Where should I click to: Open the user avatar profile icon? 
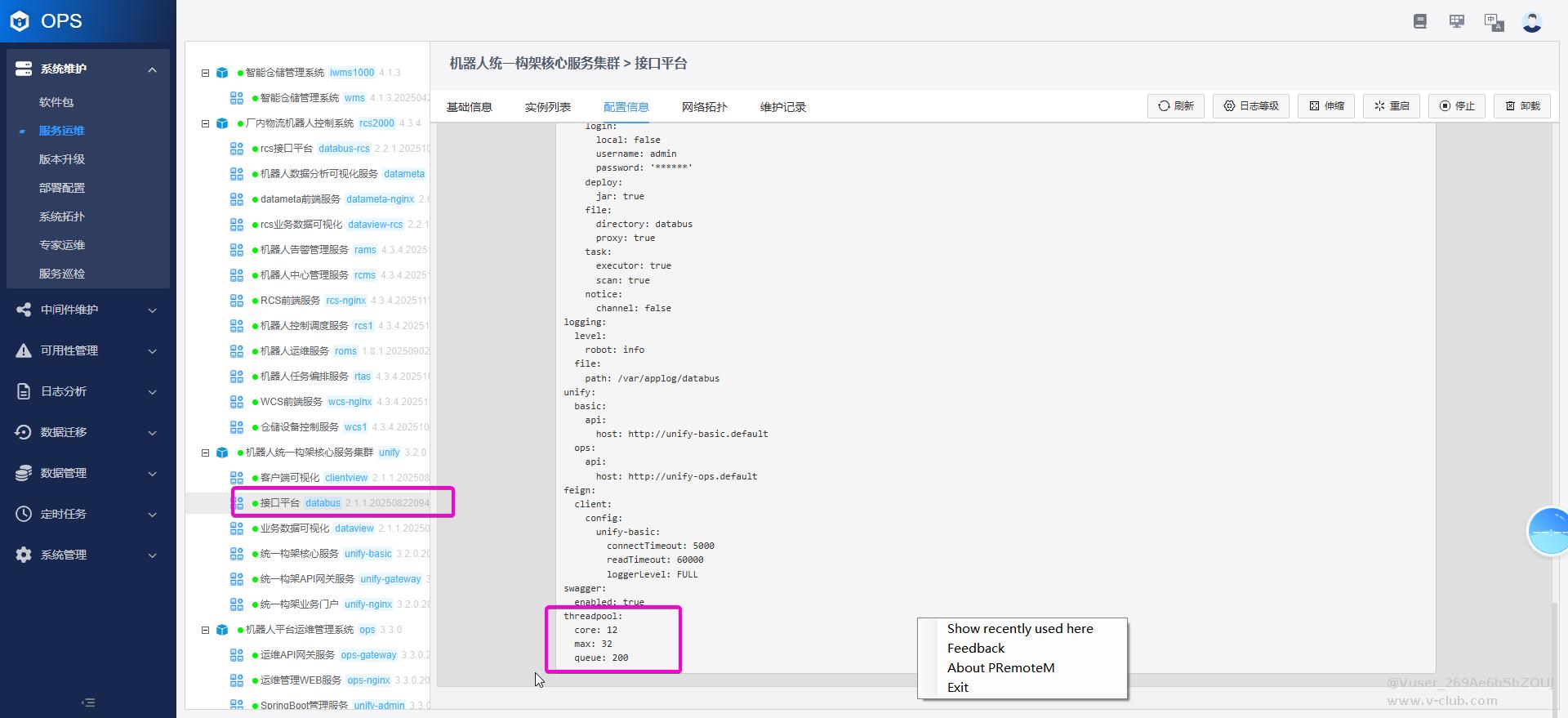pyautogui.click(x=1532, y=22)
